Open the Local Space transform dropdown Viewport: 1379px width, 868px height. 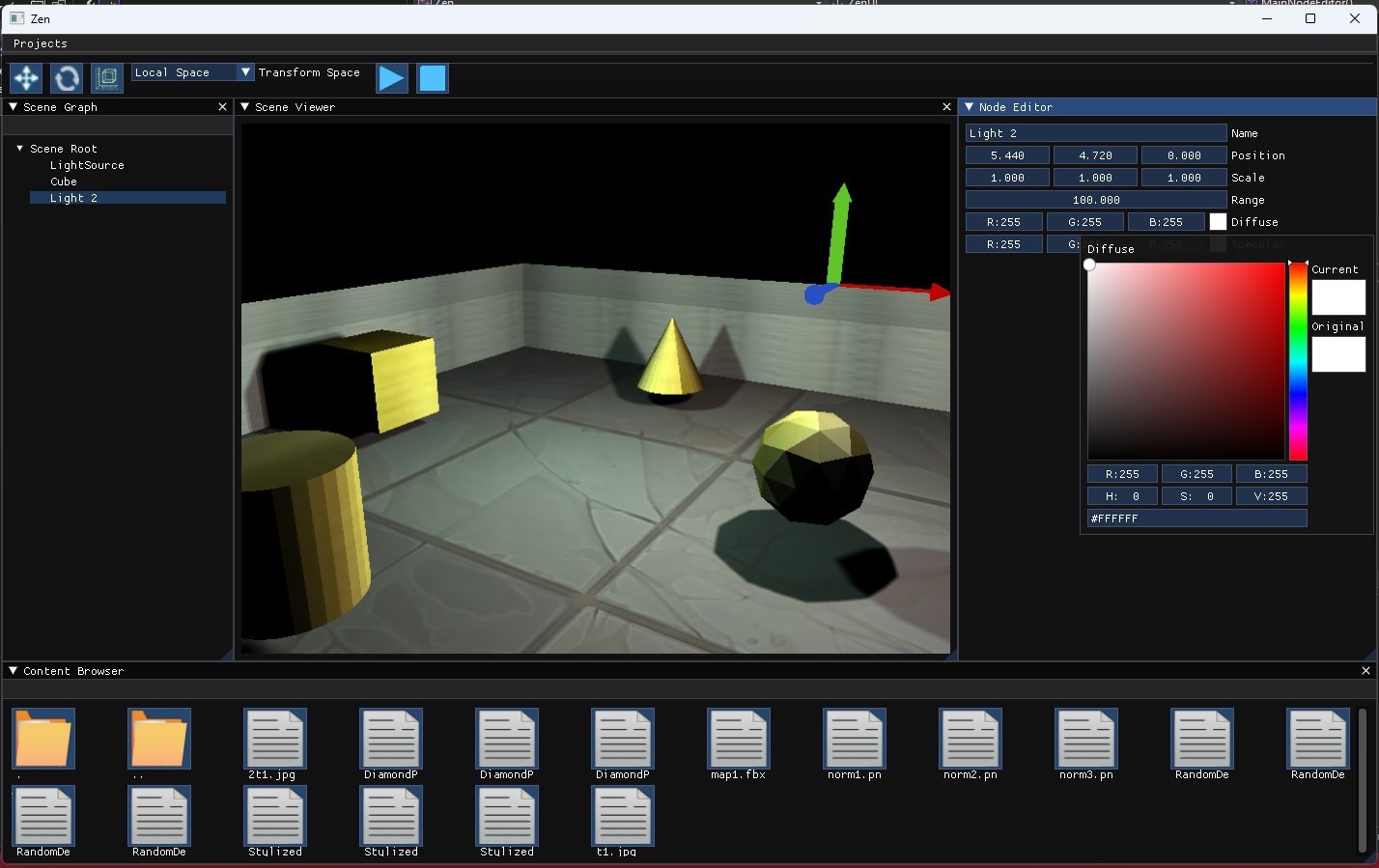pos(192,72)
